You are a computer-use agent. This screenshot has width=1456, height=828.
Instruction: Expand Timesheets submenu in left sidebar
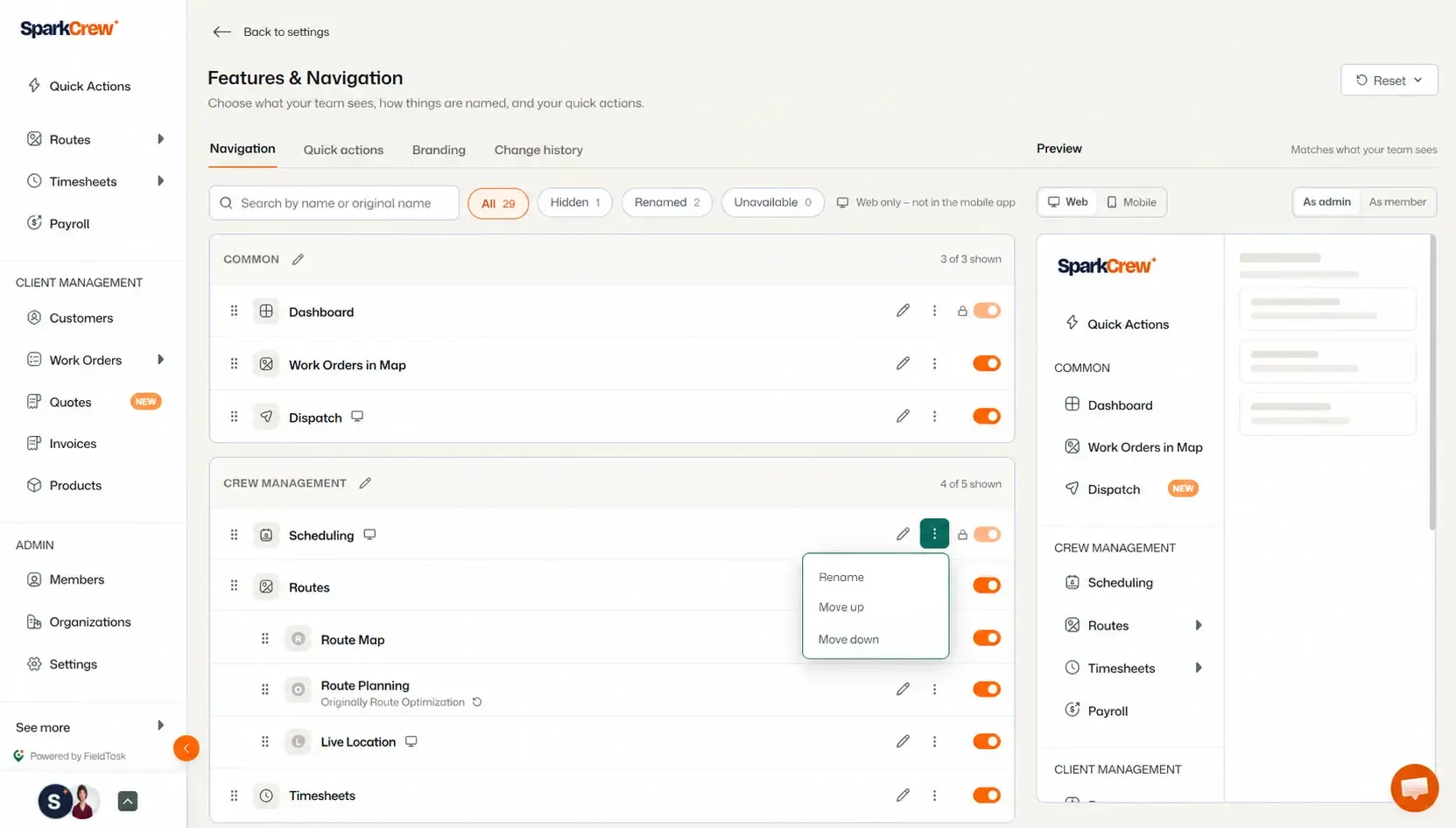pos(160,181)
